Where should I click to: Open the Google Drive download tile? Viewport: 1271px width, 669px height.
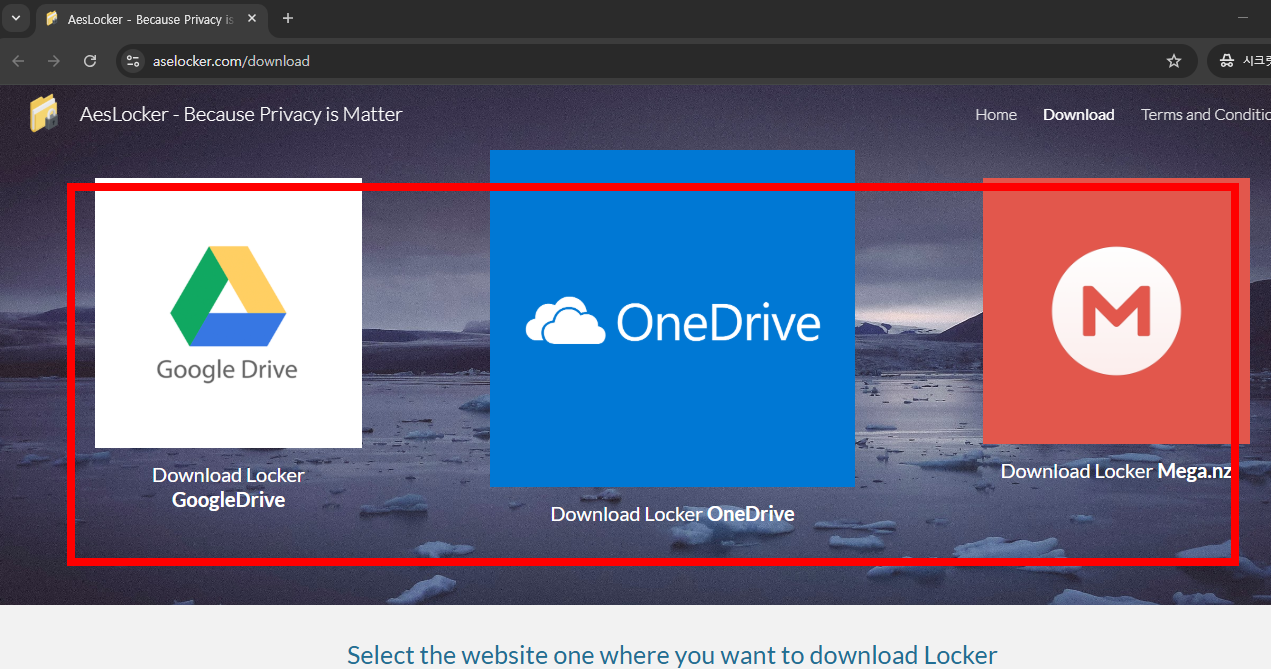click(x=228, y=313)
